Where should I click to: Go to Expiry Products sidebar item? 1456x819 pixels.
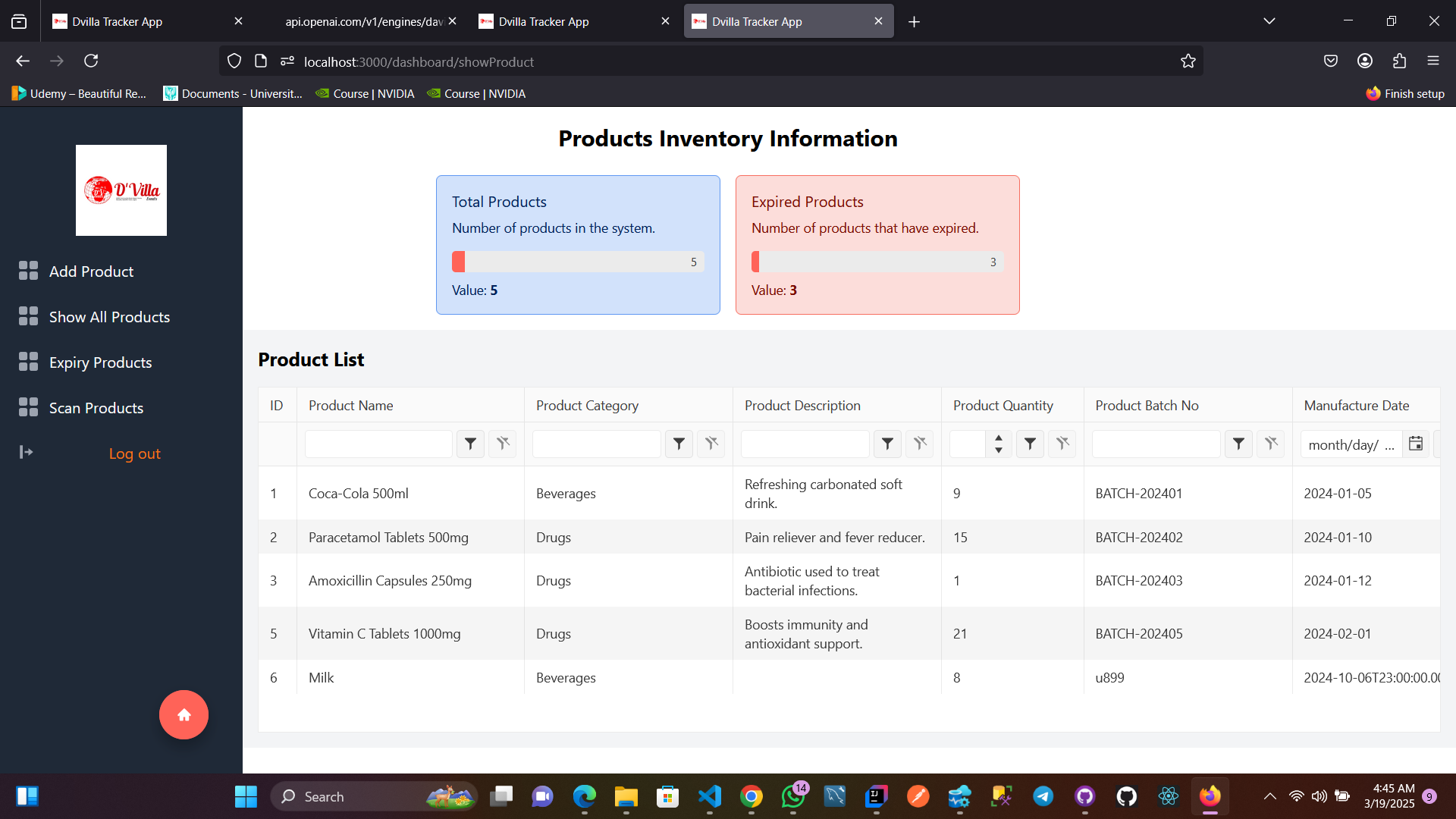pos(100,362)
